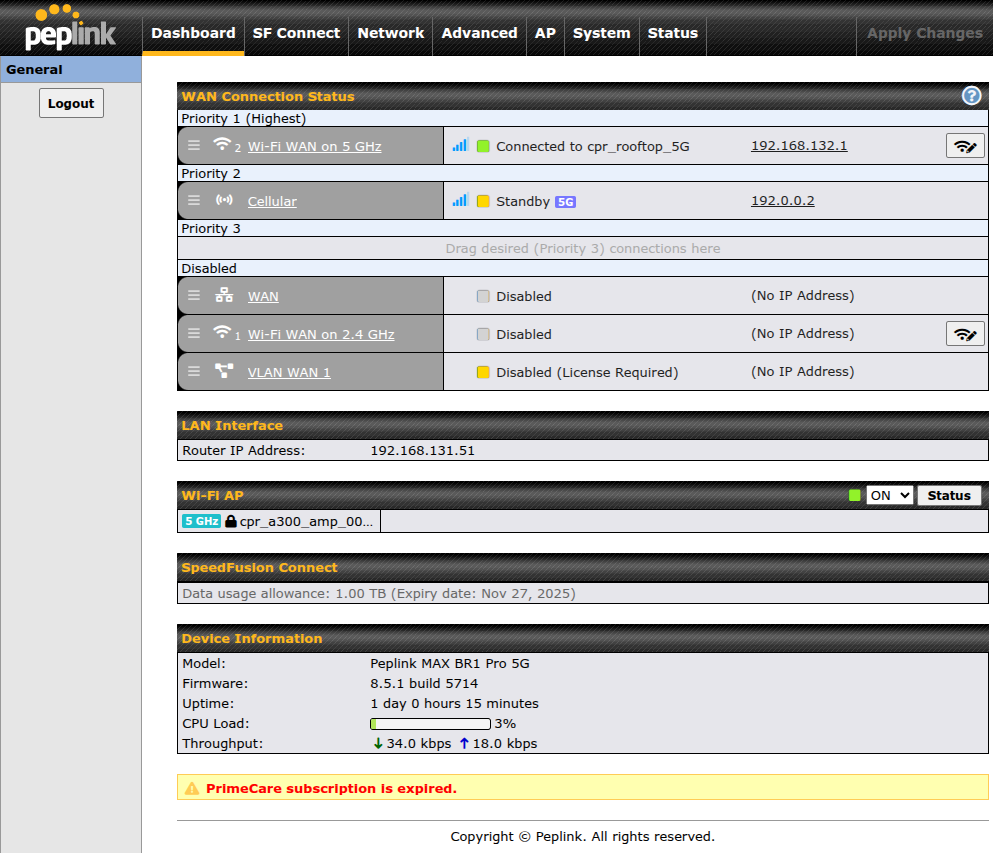This screenshot has height=853, width=993.
Task: Open the System tab
Action: pos(602,33)
